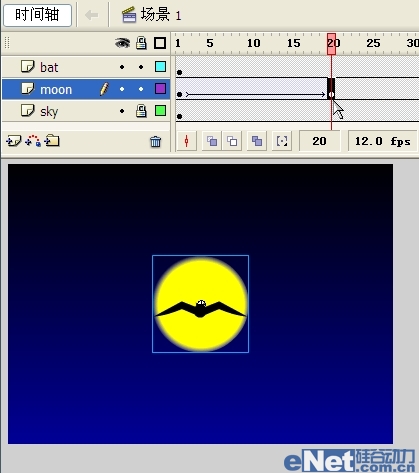419x473 pixels.
Task: Click the Center Frame button
Action: (186, 141)
